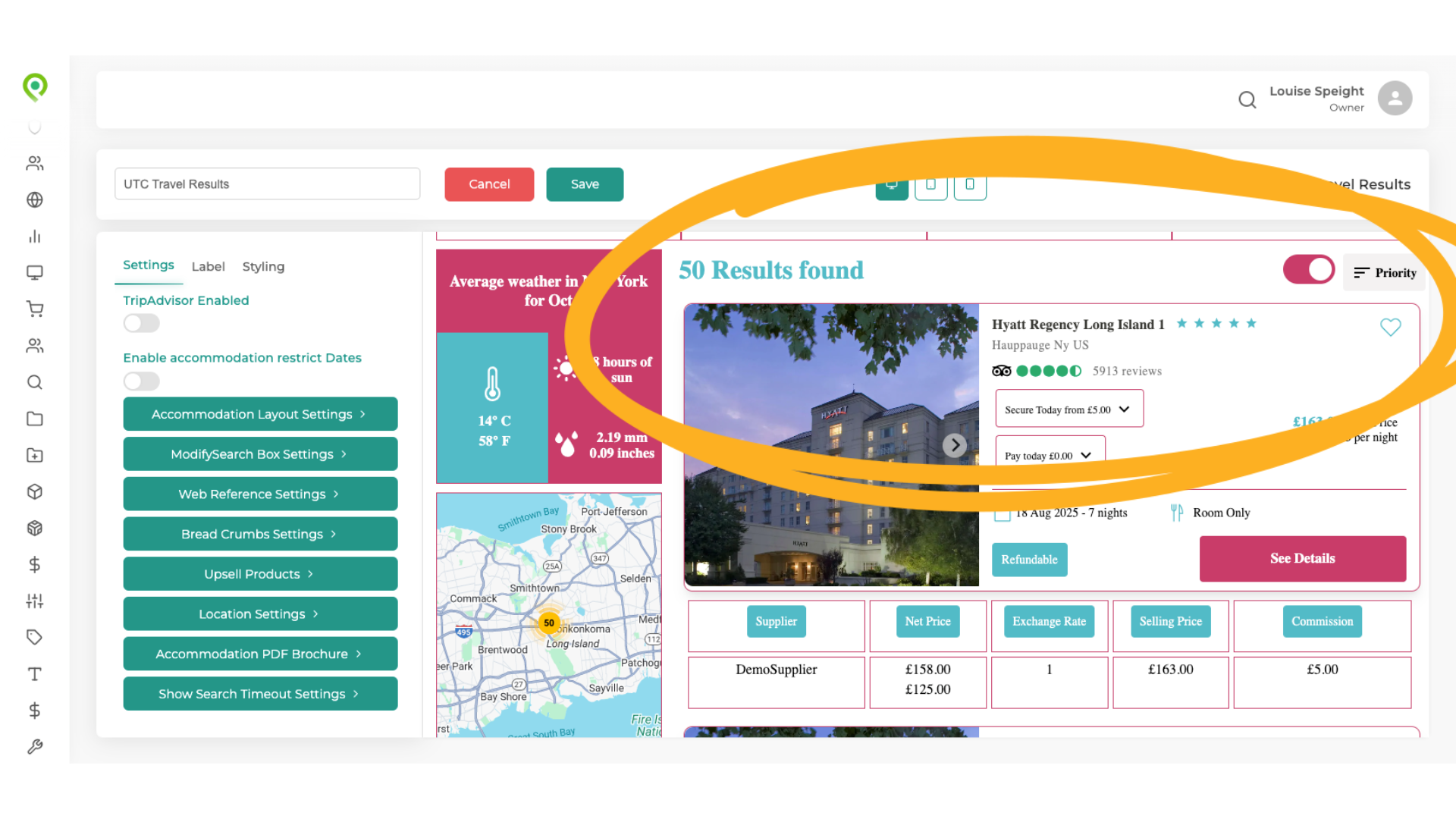
Task: Click the UTC Travel Results name field
Action: [267, 184]
